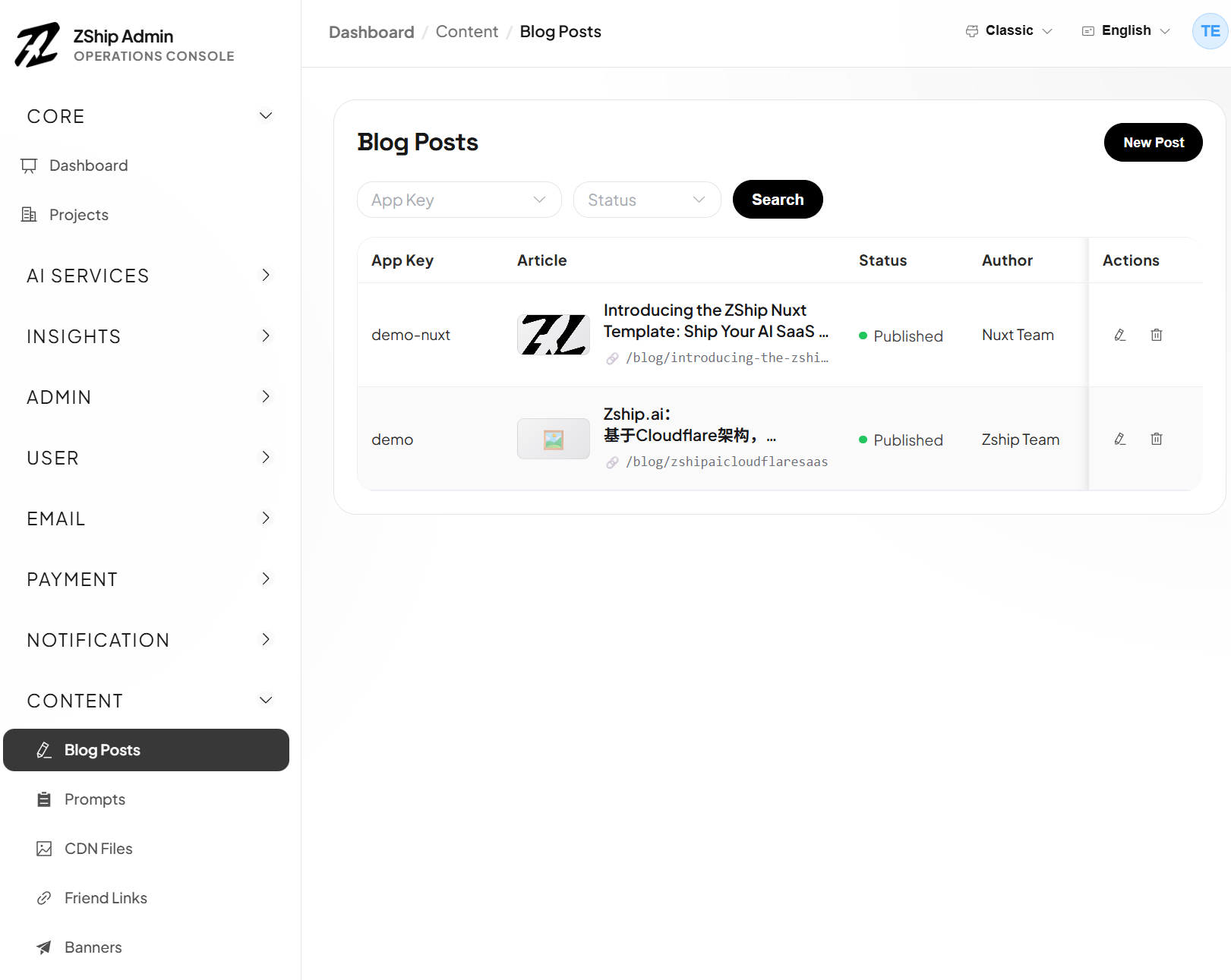Open the Classic theme selector
1231x980 pixels.
1008,31
